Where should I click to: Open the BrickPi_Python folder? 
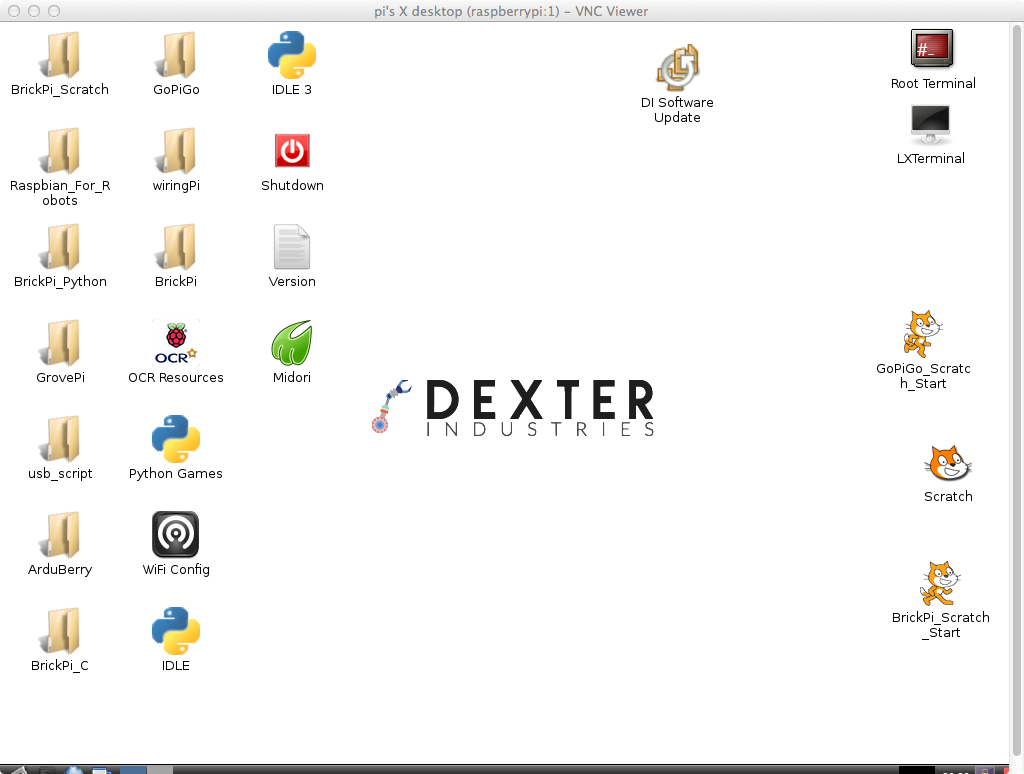(x=61, y=248)
